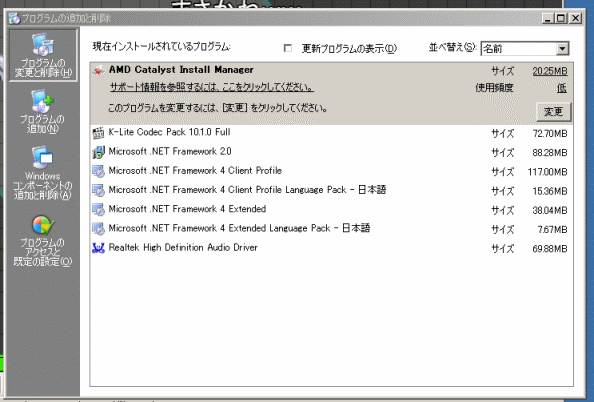The height and width of the screenshot is (402, 594).
Task: Close the プログラムの追加と削除 window
Action: point(575,18)
